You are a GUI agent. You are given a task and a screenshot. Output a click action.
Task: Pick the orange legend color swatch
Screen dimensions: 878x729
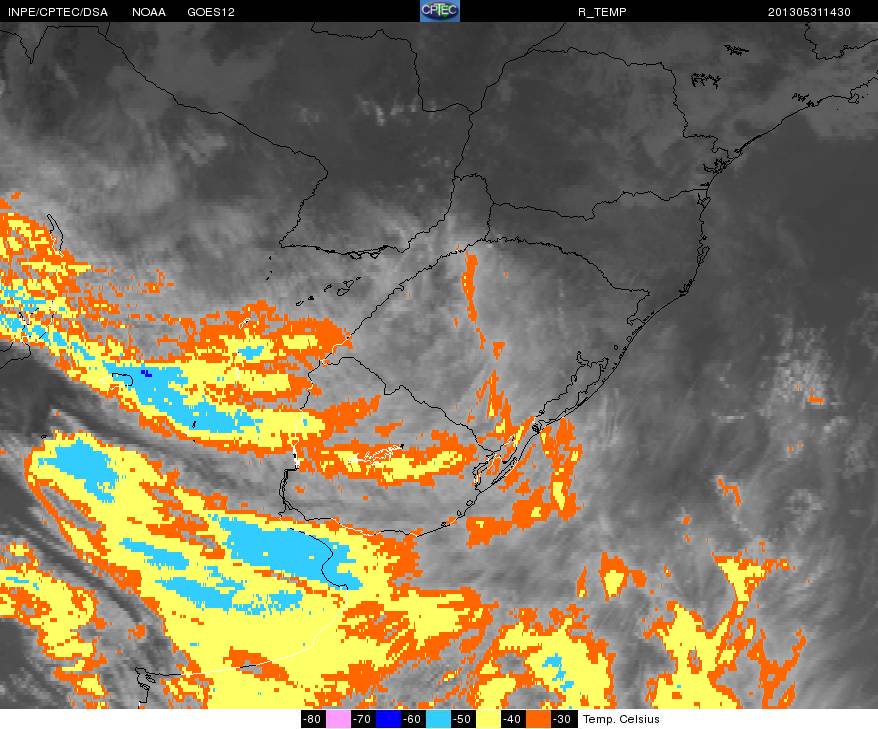point(538,719)
